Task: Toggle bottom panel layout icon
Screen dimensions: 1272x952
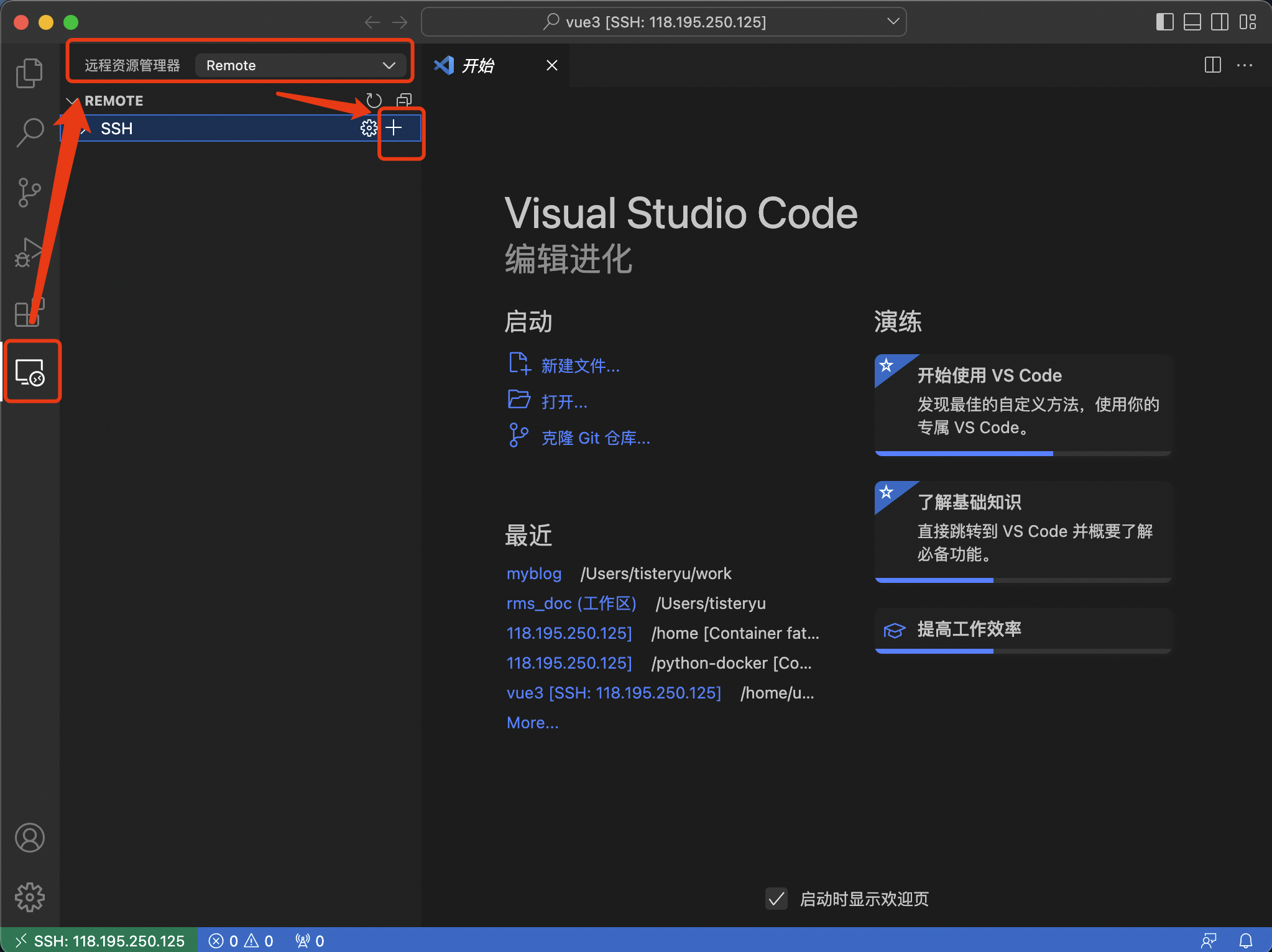Action: pos(1192,22)
